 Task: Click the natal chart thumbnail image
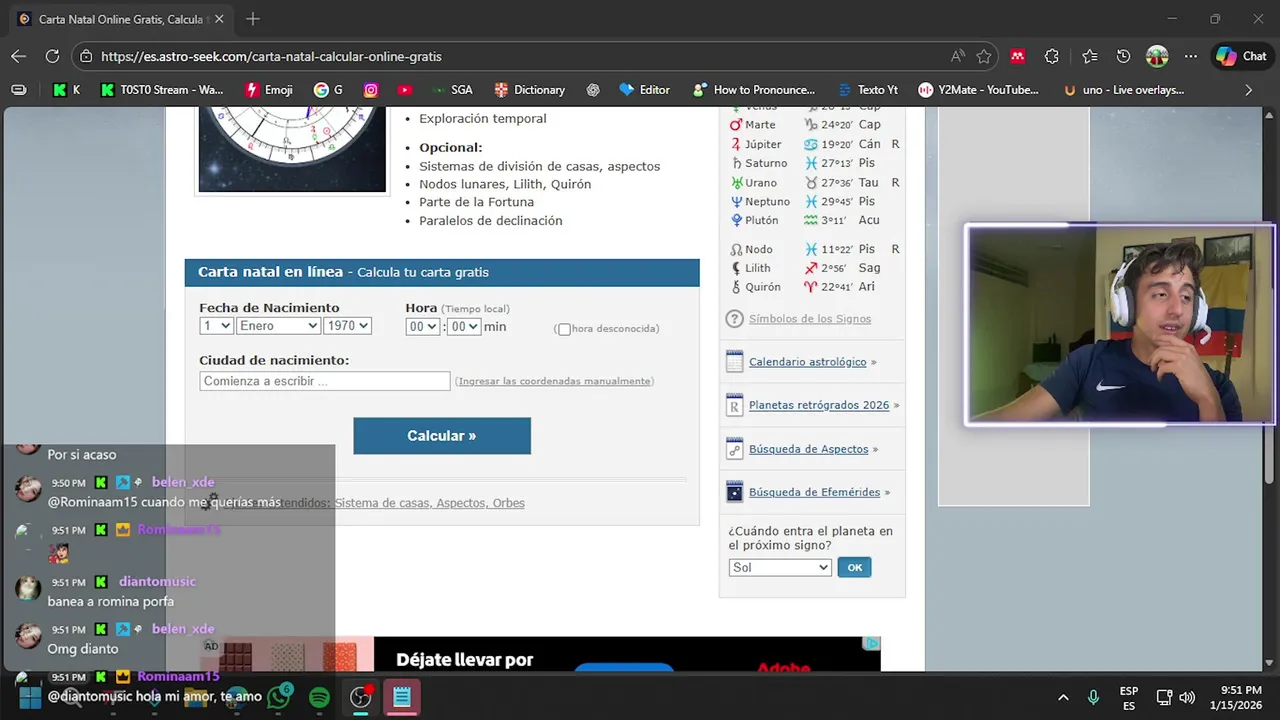click(x=292, y=150)
